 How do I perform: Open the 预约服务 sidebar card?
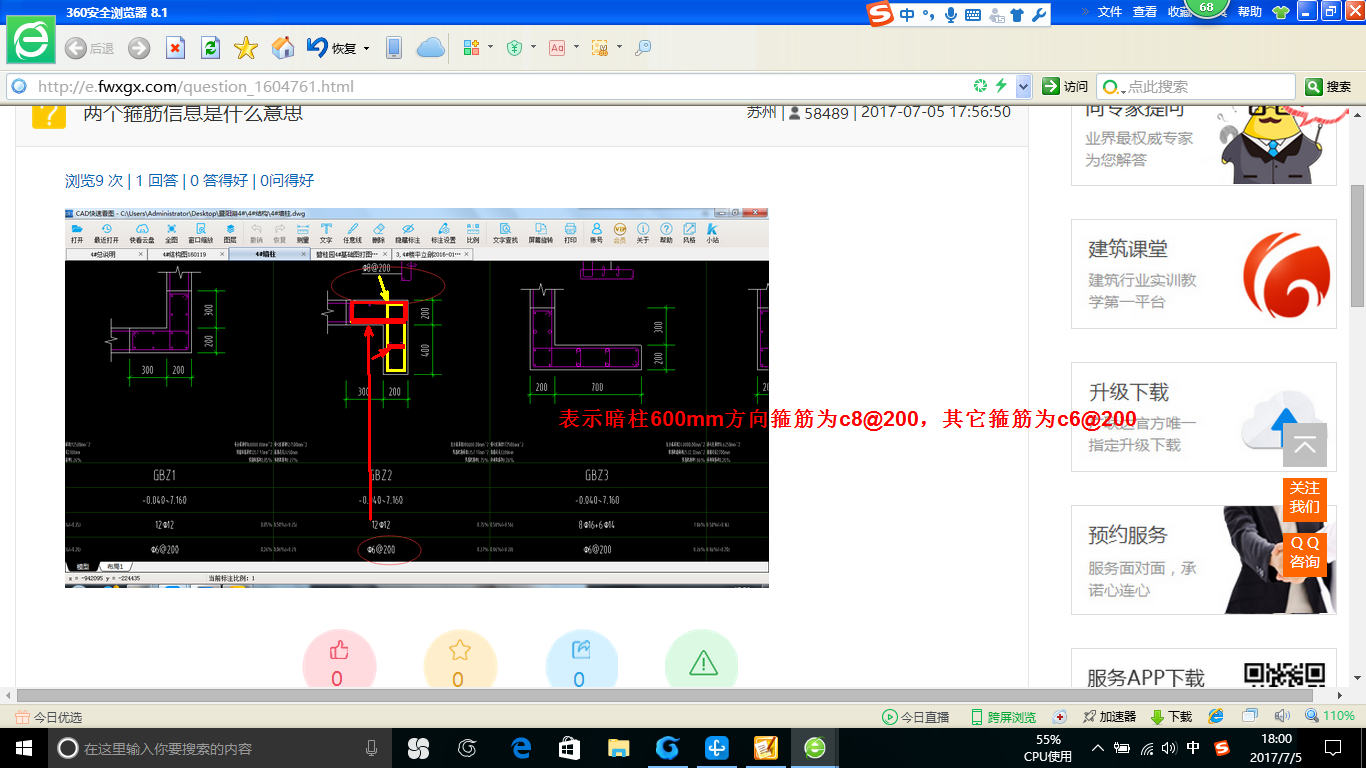tap(1204, 560)
